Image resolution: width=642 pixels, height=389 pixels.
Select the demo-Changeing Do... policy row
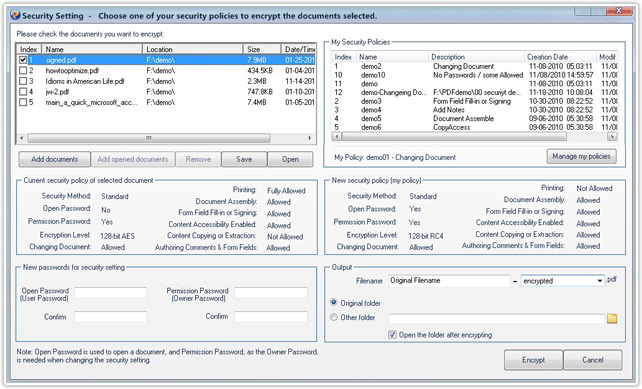point(475,92)
